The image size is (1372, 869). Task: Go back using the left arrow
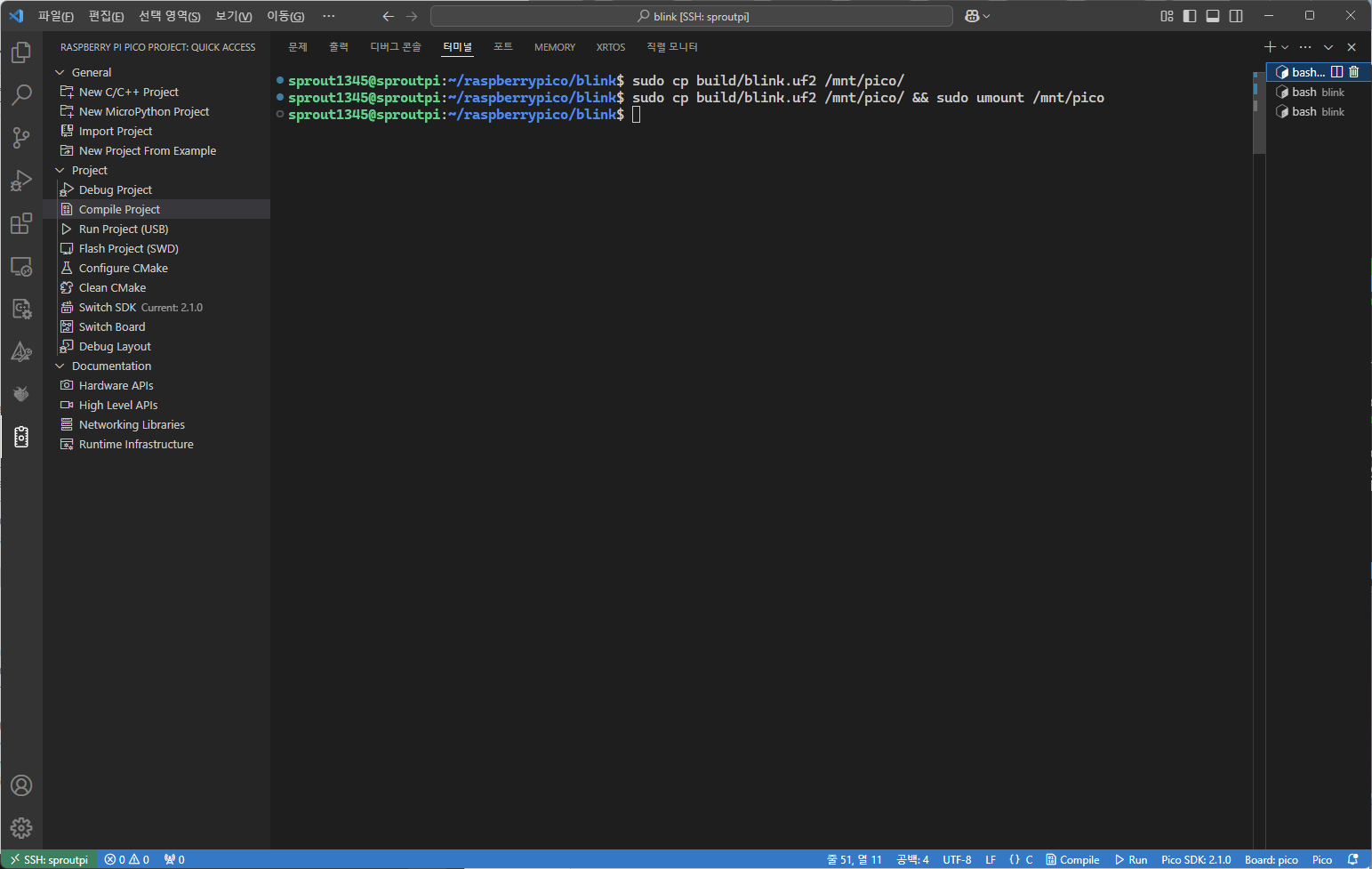388,16
